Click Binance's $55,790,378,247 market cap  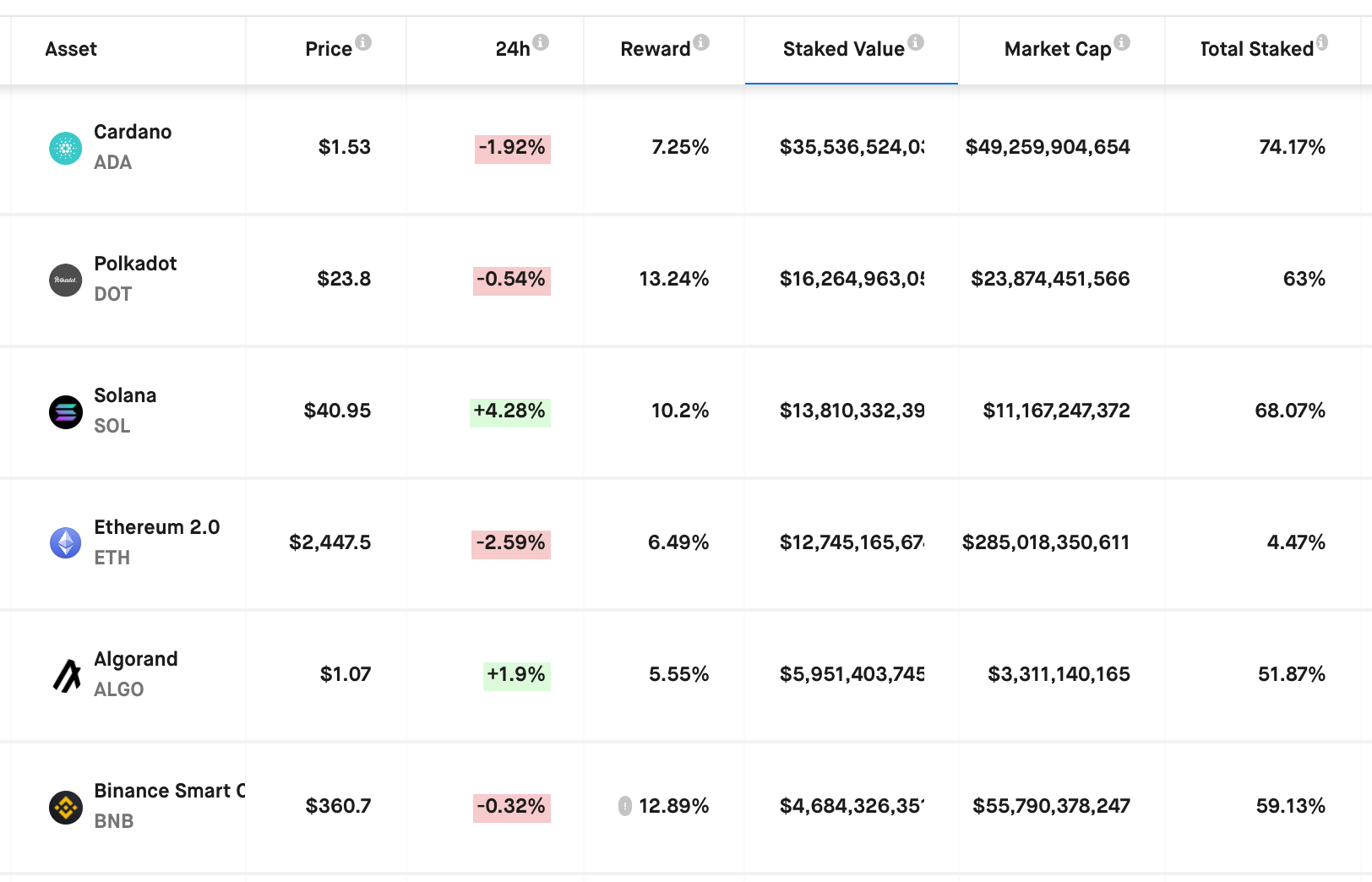1051,806
